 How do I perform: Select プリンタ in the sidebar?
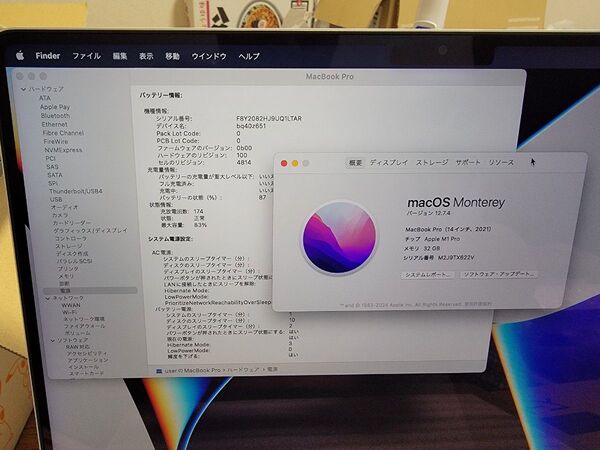coord(68,269)
